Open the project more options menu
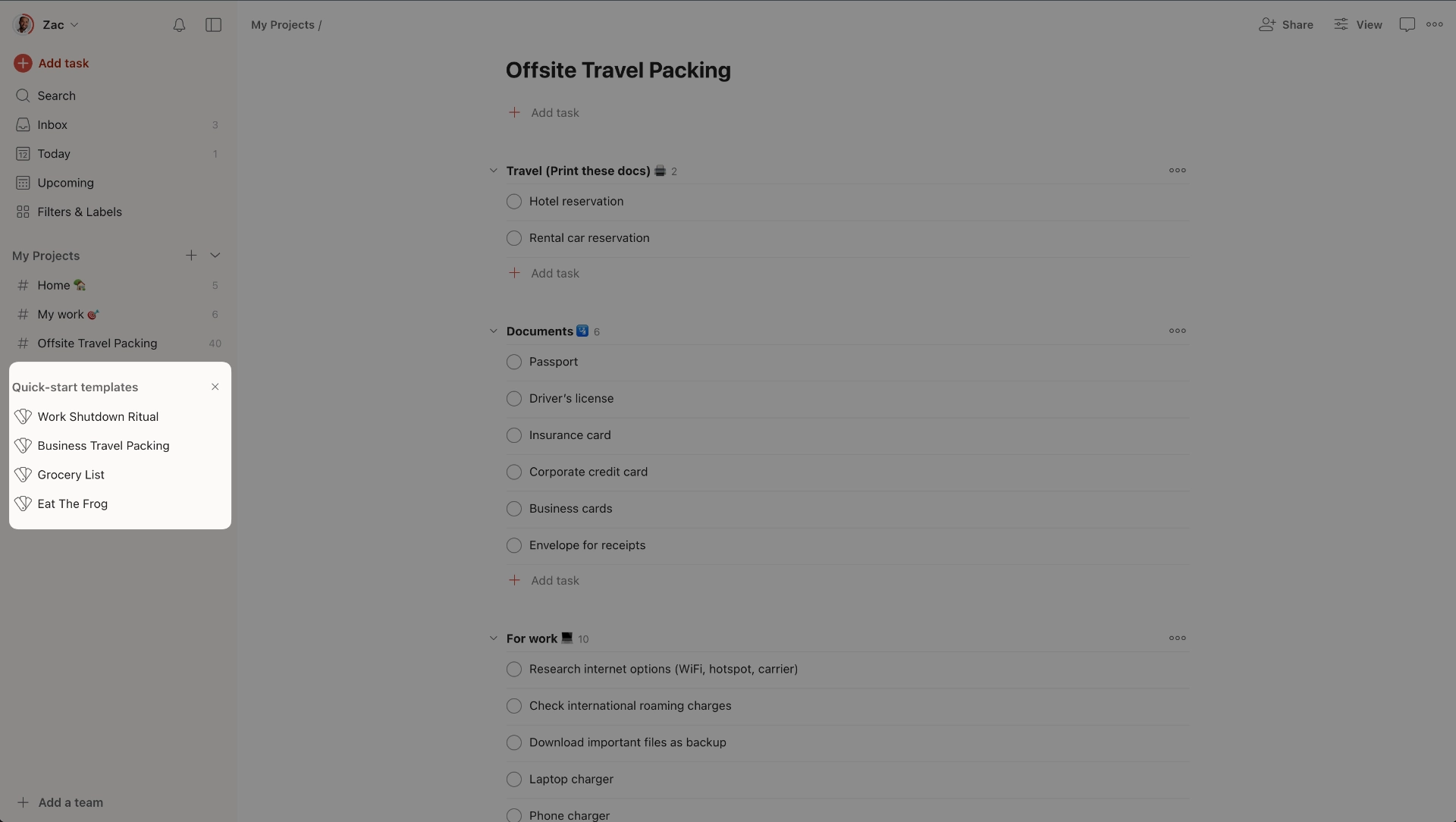 (x=1435, y=25)
